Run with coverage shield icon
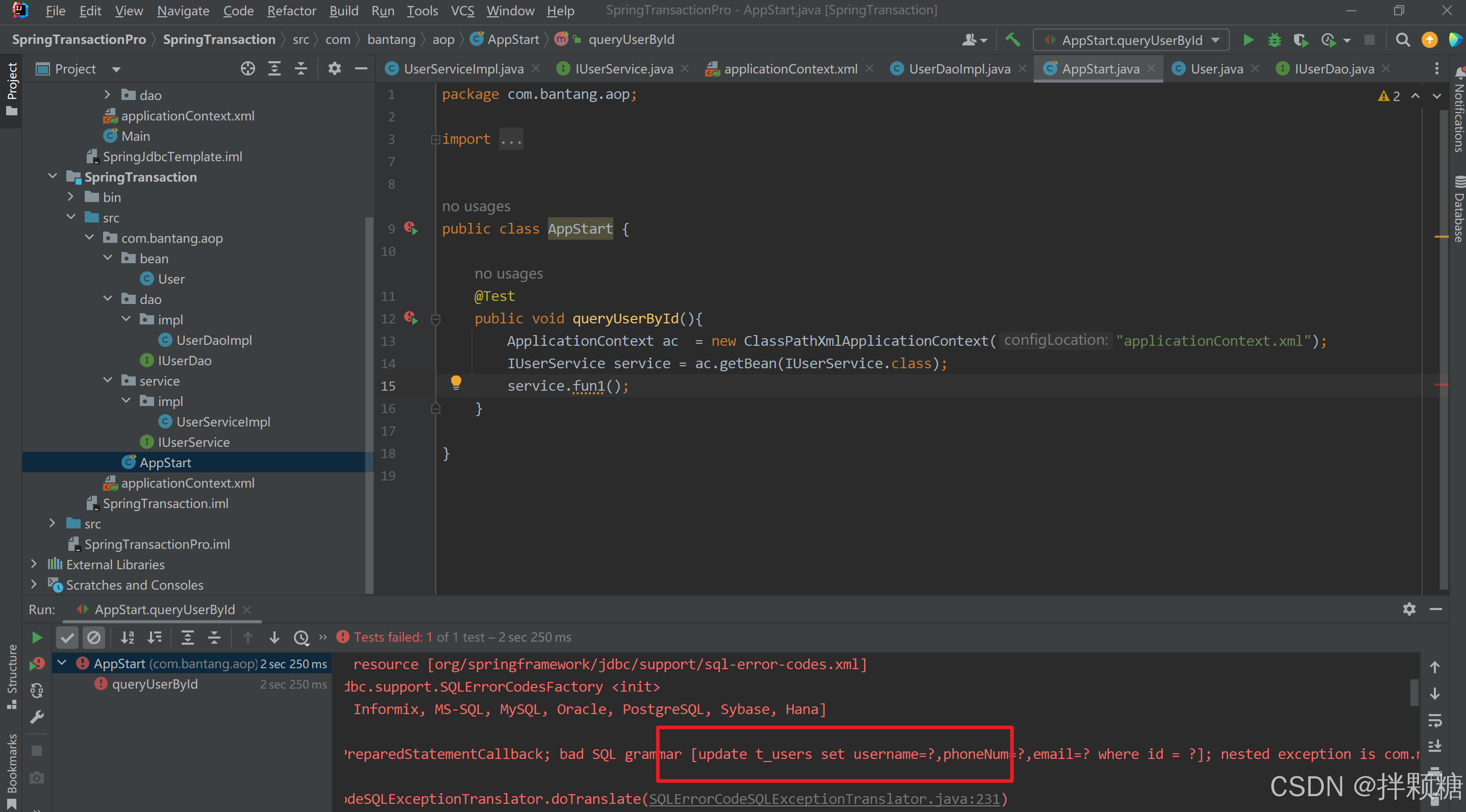Screen dimensions: 1466x812 point(1300,40)
